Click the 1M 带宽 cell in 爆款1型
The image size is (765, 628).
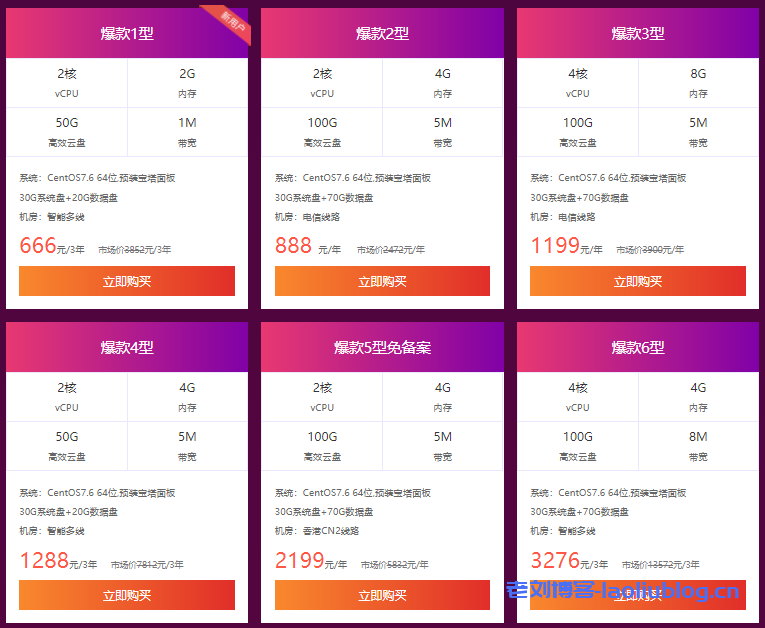(187, 131)
